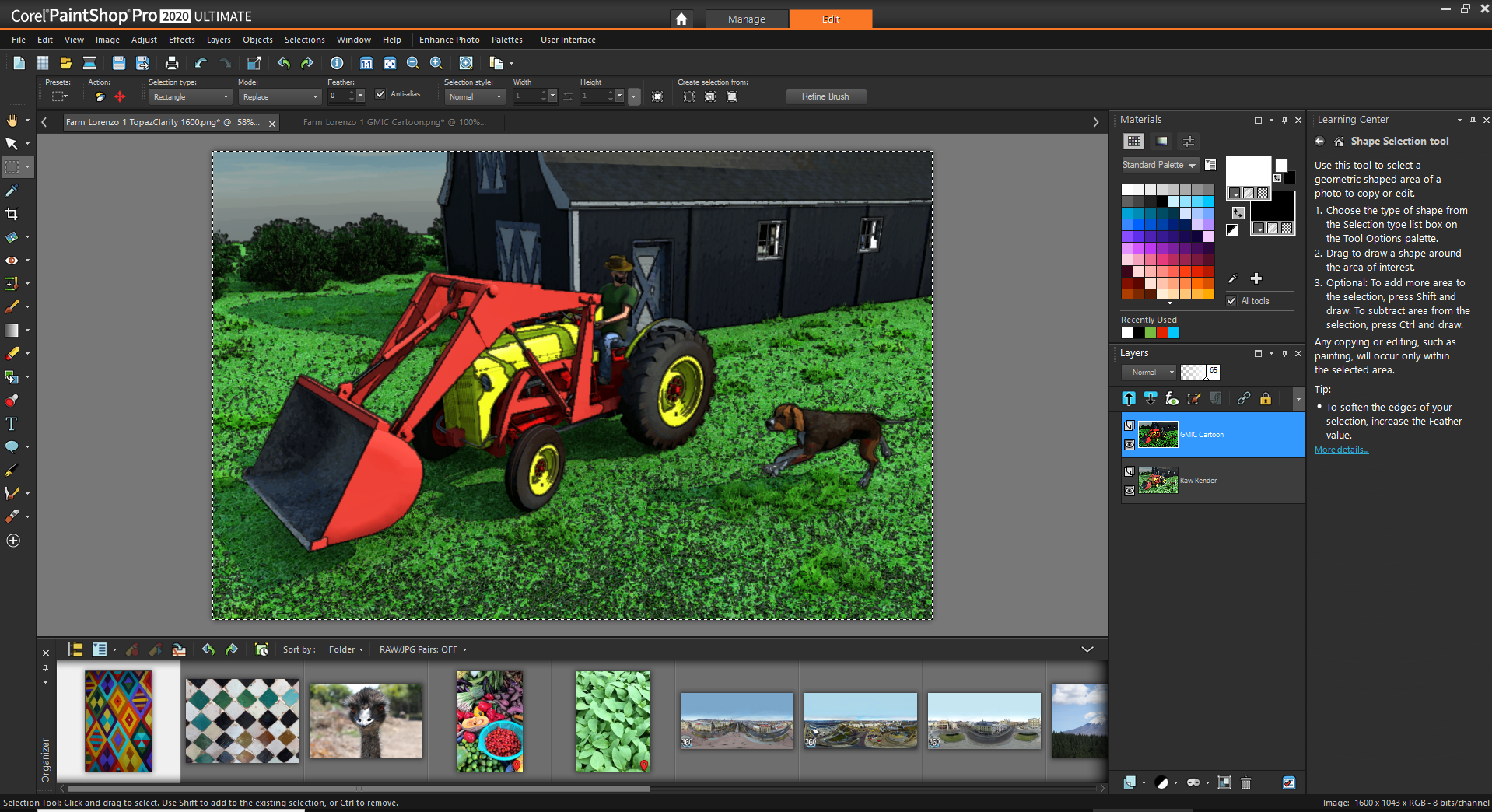
Task: Open the More details link
Action: [1341, 450]
